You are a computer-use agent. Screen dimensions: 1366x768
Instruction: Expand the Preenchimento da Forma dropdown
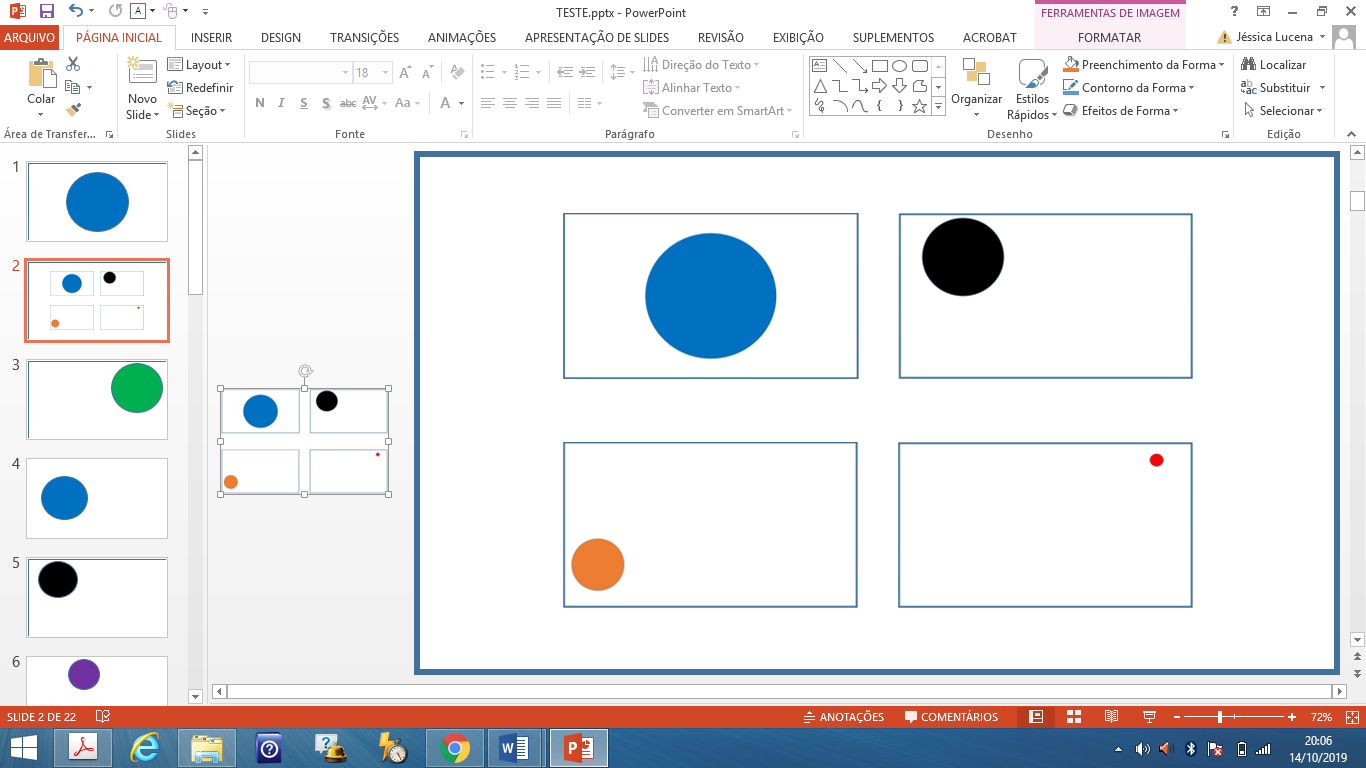tap(1221, 65)
